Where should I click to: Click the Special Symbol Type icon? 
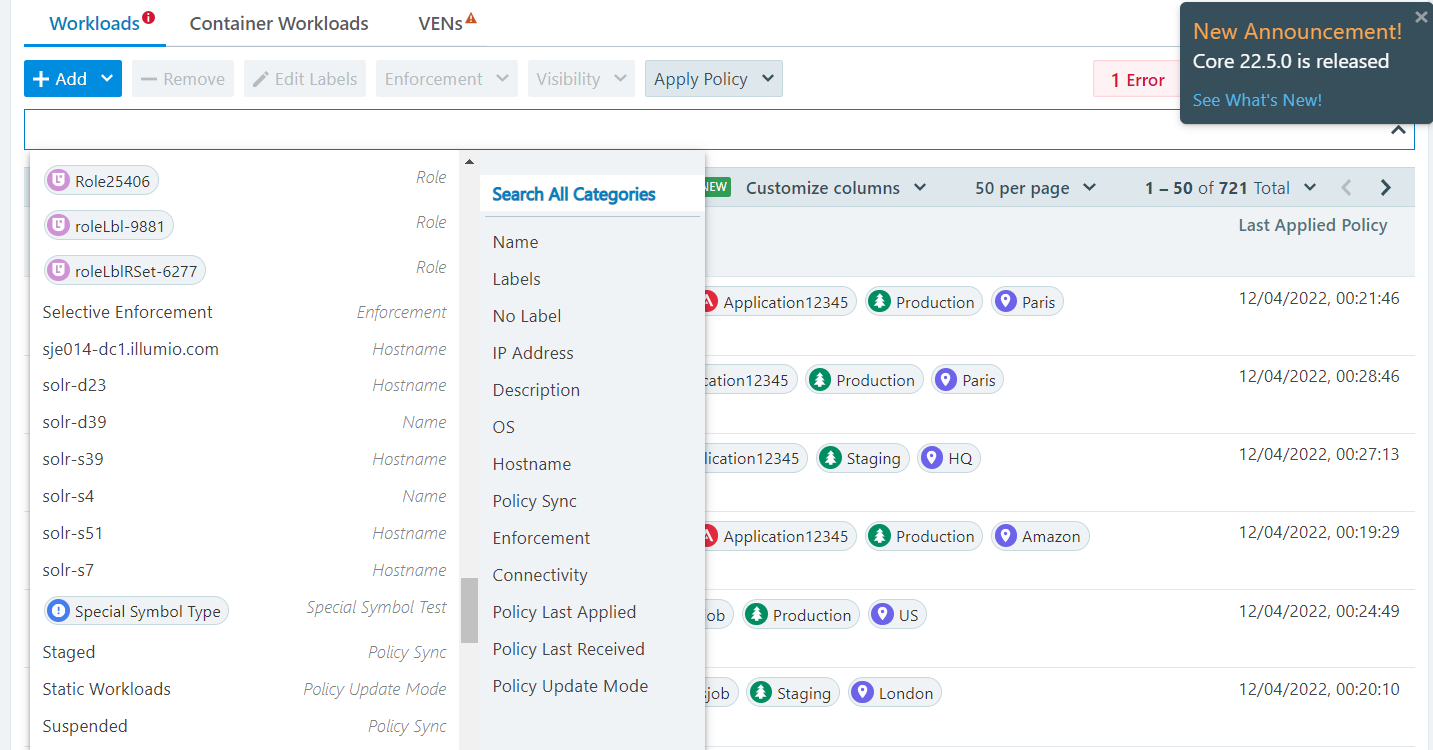pyautogui.click(x=59, y=611)
